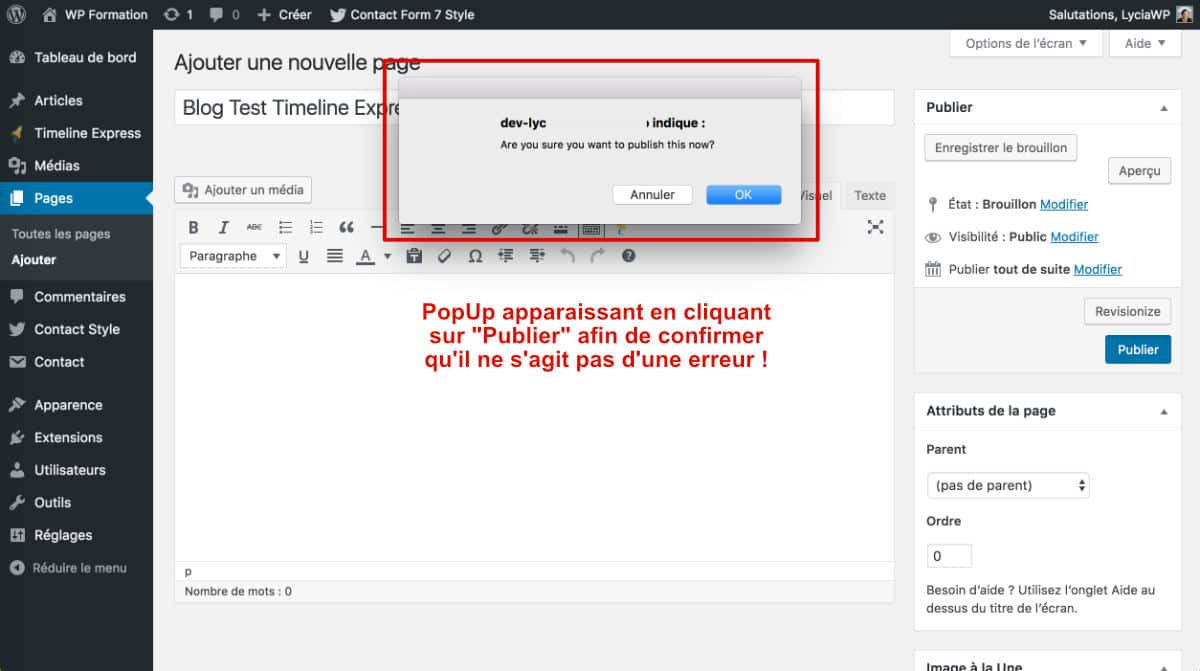The image size is (1200, 671).
Task: Open the text color picker dropdown
Action: pyautogui.click(x=386, y=255)
